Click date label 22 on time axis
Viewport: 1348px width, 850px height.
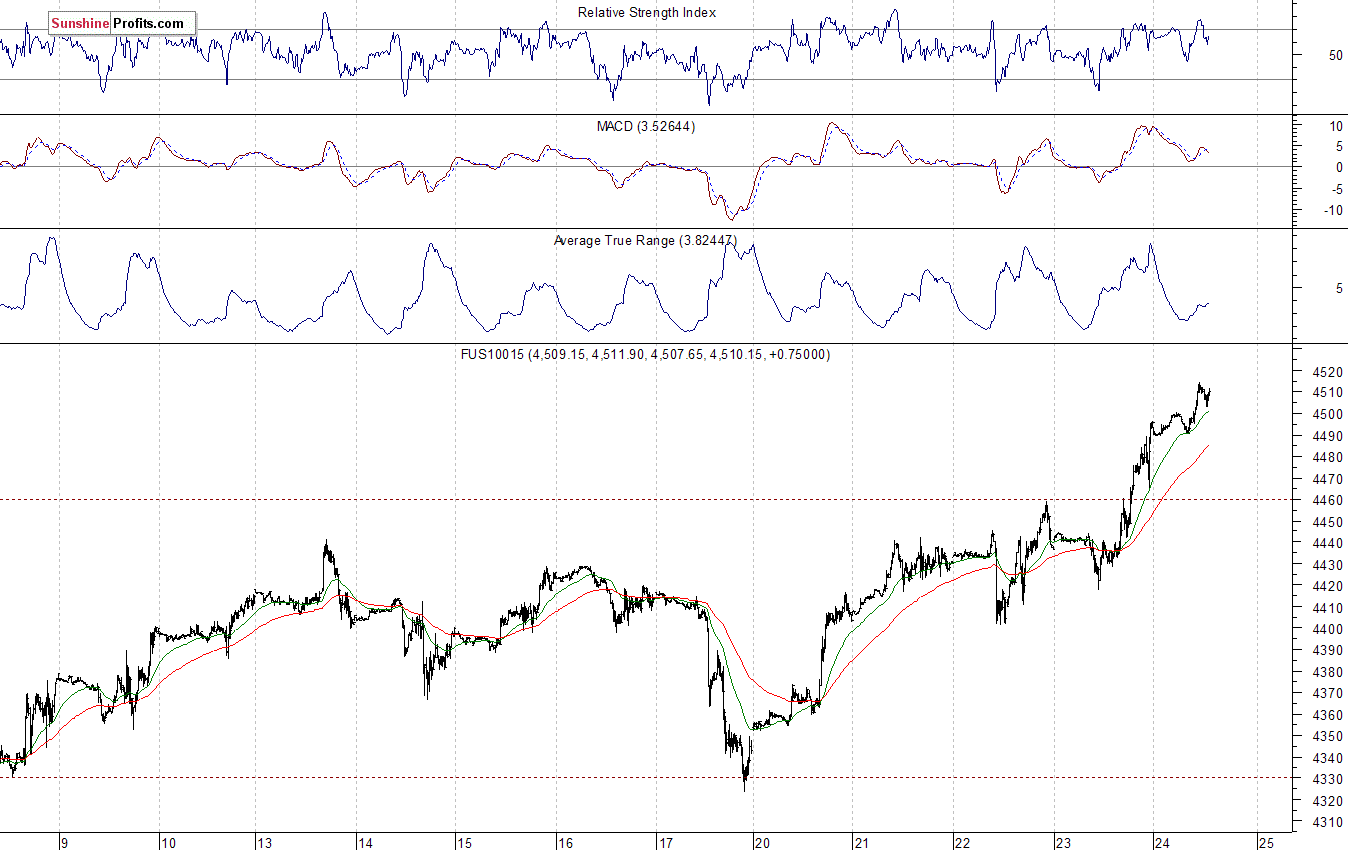[962, 842]
